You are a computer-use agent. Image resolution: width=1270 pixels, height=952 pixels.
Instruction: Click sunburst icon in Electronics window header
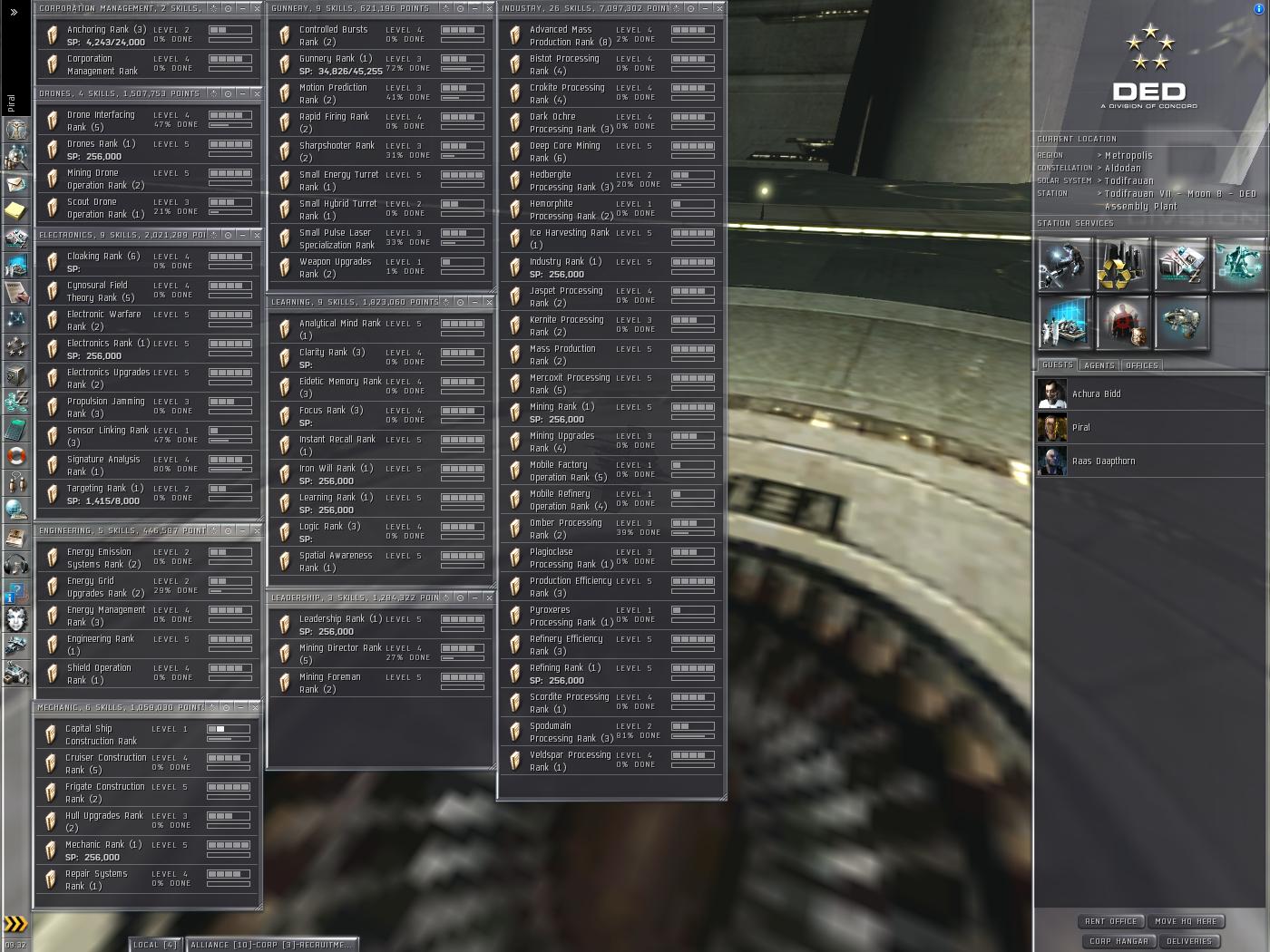pos(214,235)
